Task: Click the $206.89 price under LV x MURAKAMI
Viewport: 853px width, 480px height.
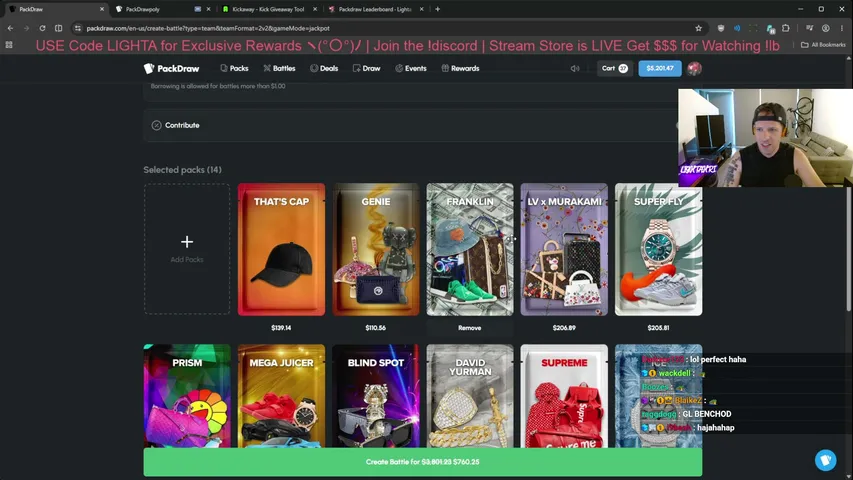Action: 564,328
